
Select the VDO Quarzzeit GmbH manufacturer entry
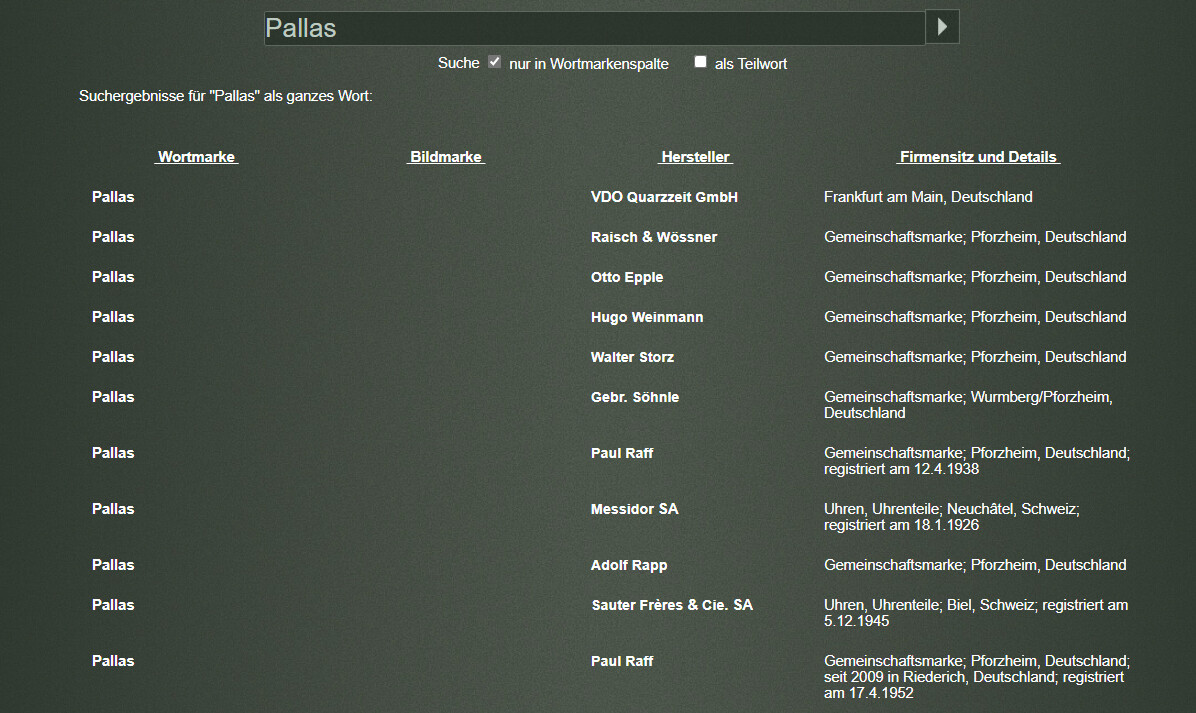664,197
